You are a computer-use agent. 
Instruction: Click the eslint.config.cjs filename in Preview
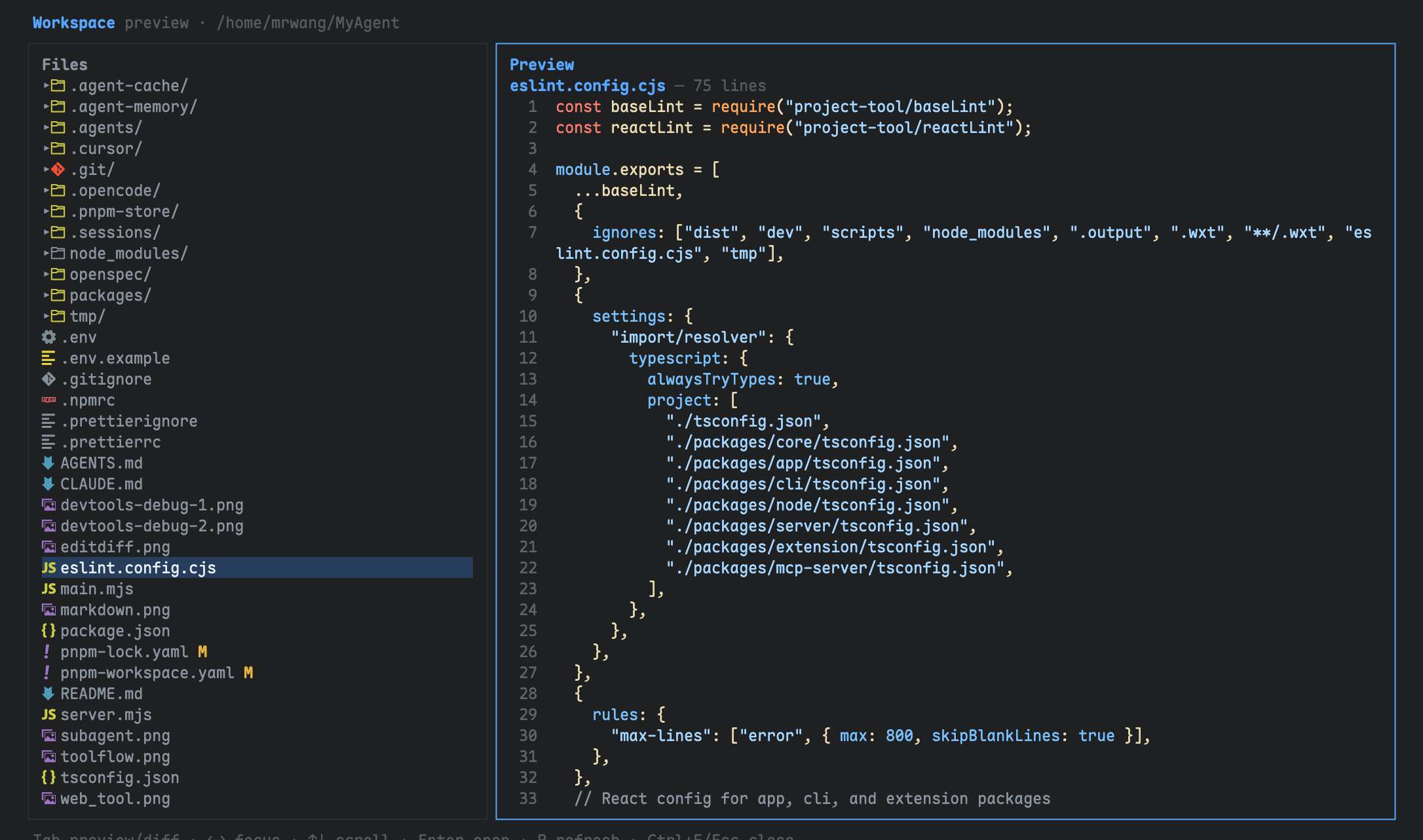tap(588, 86)
